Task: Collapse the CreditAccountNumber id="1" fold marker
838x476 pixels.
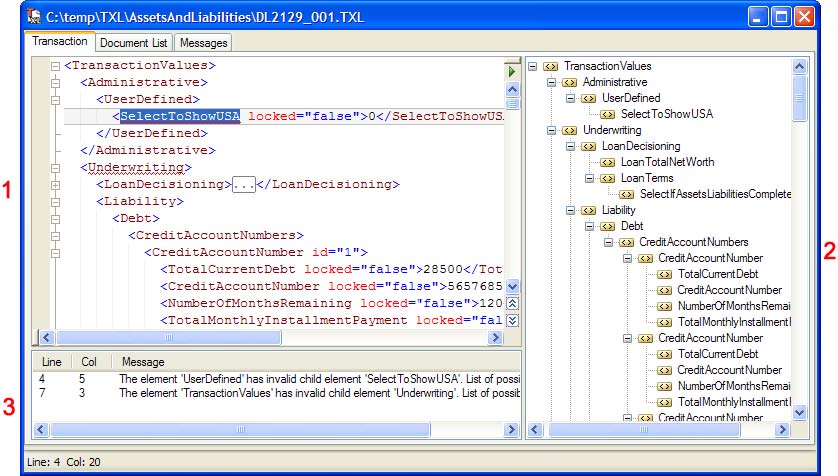Action: tap(55, 253)
